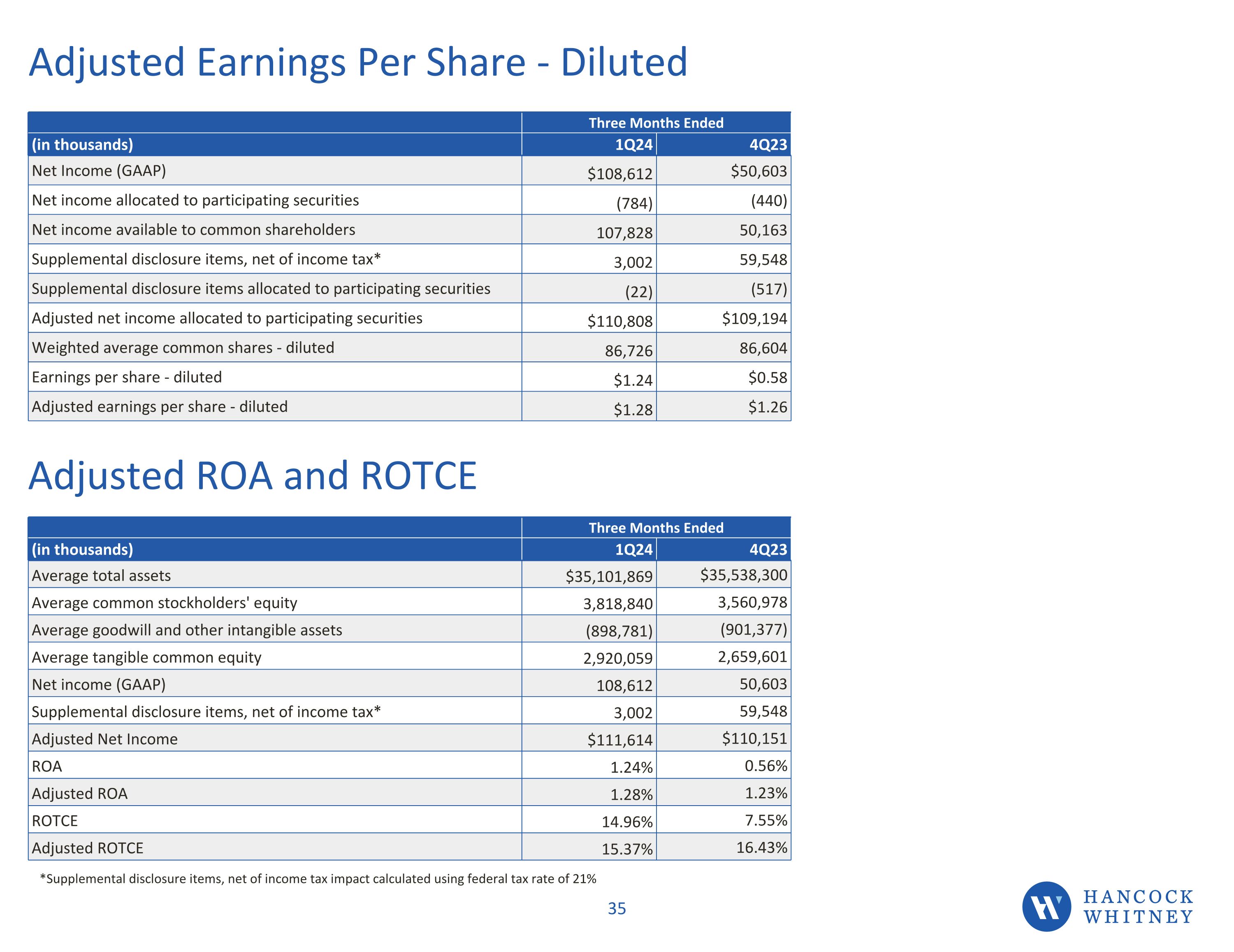Viewport: 1234px width, 952px height.
Task: Click the 16.43% adjusted ROTCE value
Action: click(x=761, y=848)
